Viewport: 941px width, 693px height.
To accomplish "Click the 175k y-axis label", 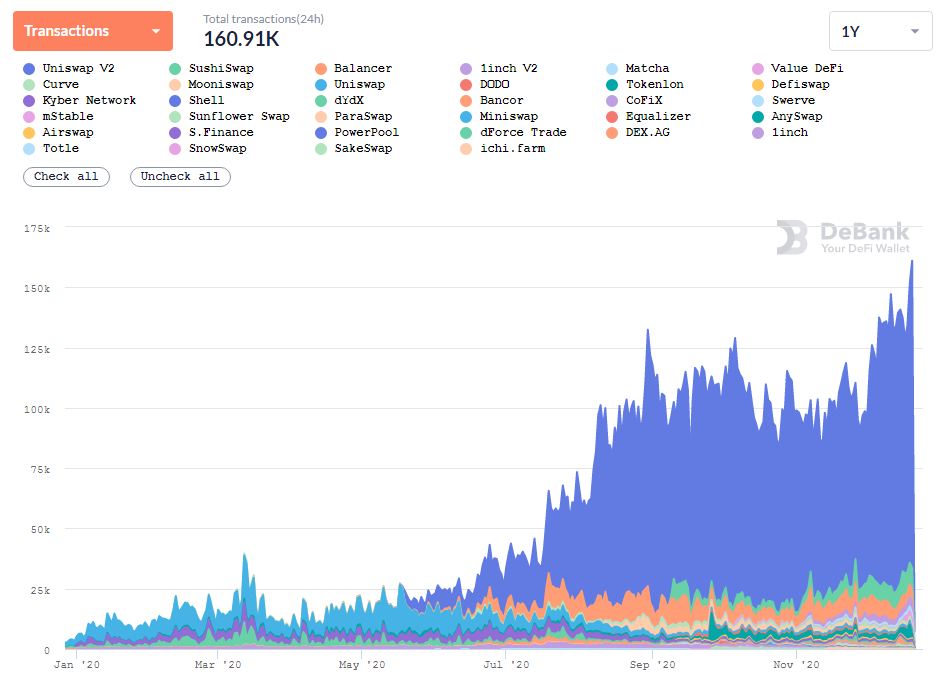I will [37, 229].
